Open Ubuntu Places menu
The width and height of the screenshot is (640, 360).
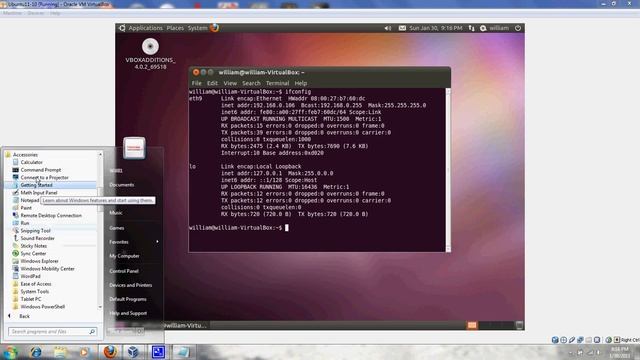click(x=175, y=28)
